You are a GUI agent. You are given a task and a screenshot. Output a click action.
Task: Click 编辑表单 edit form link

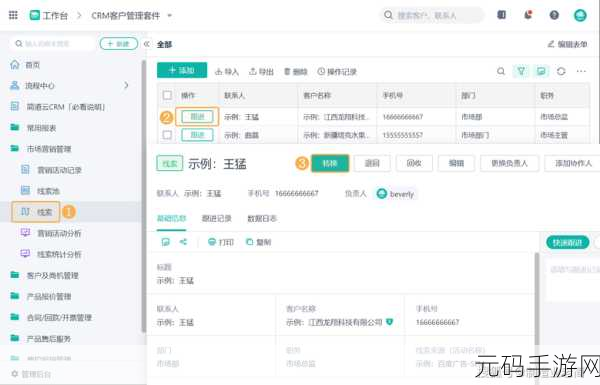pos(567,44)
